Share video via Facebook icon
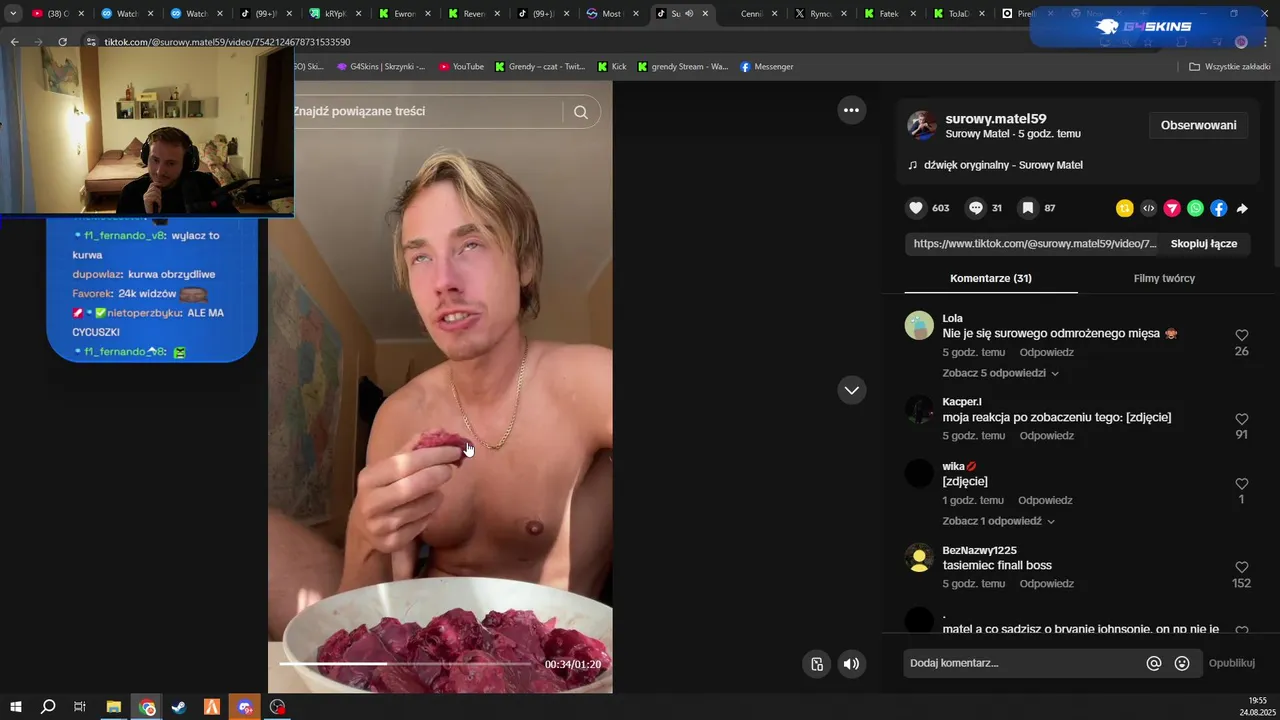The width and height of the screenshot is (1280, 720). coord(1218,208)
